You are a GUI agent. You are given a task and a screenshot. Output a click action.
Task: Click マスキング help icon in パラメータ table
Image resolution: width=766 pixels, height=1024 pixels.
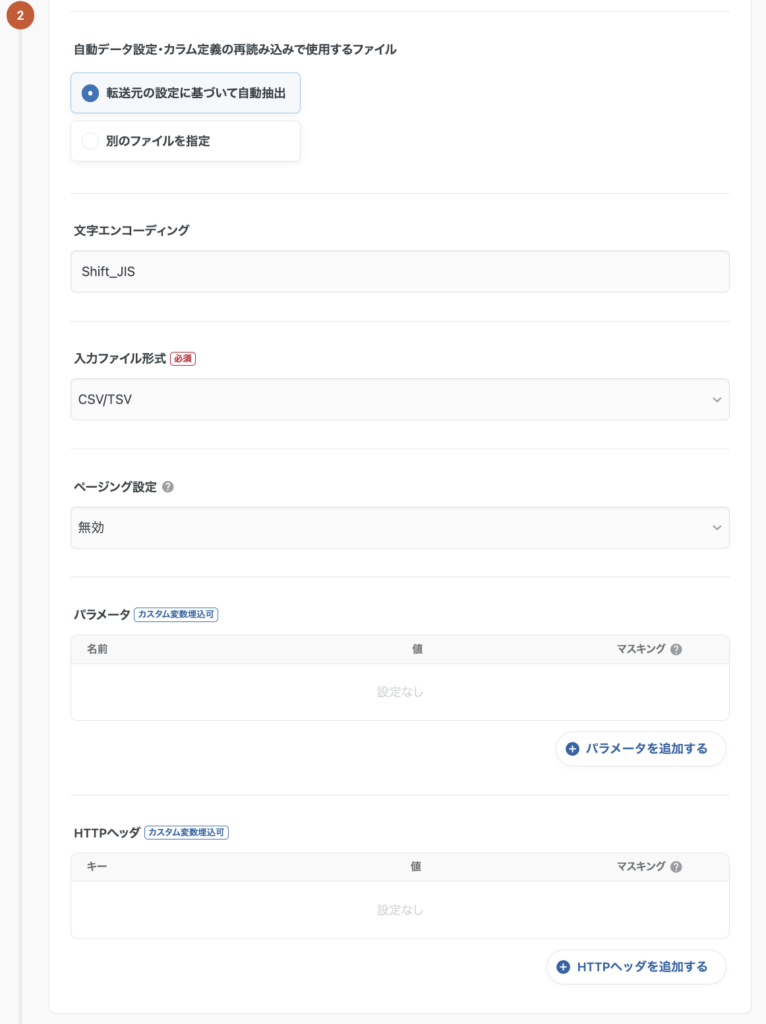pyautogui.click(x=676, y=649)
